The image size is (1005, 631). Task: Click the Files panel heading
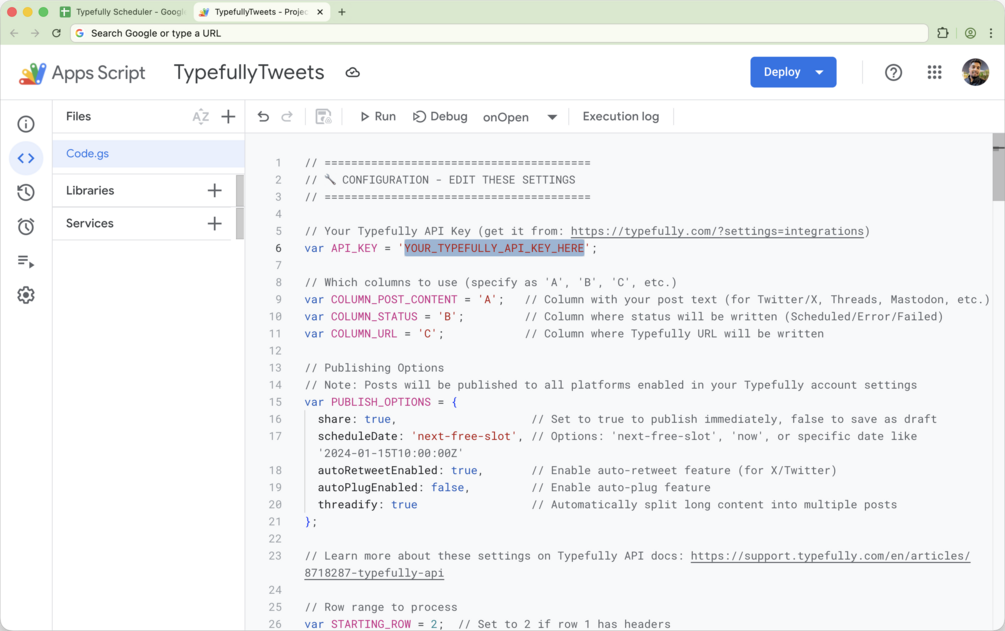point(78,116)
